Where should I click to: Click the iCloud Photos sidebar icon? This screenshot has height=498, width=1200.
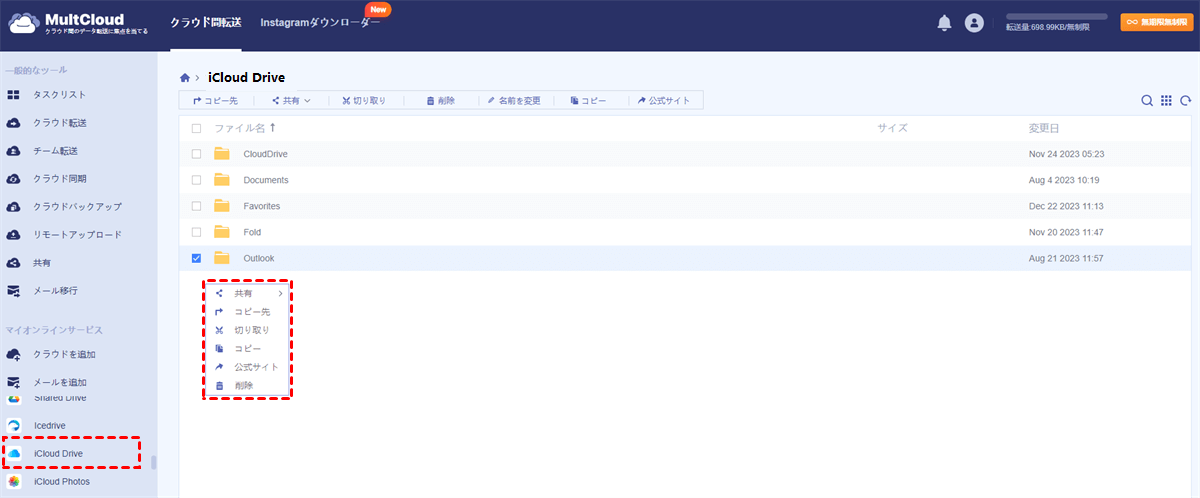click(15, 481)
